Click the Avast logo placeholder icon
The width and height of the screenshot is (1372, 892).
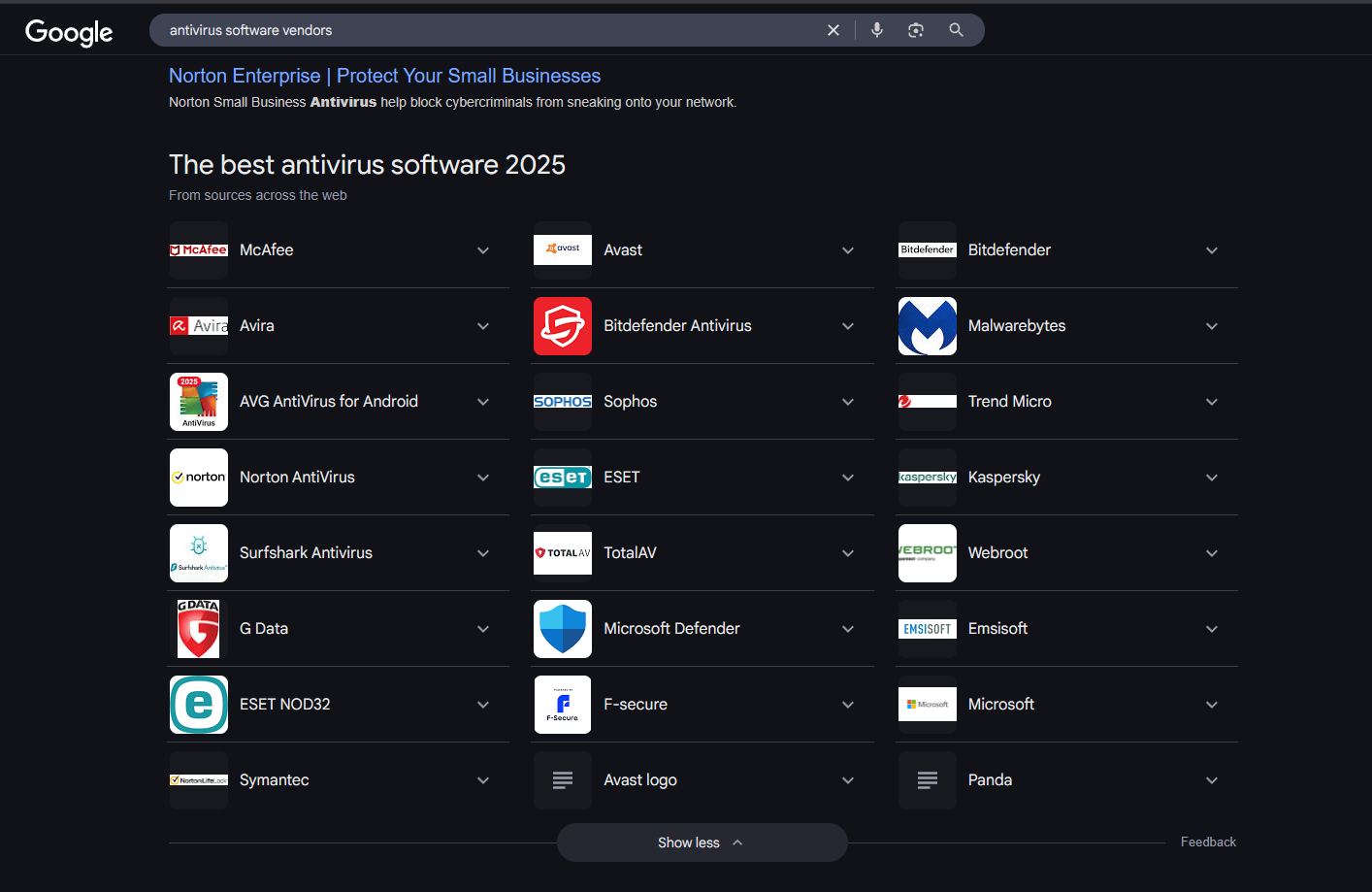(x=563, y=780)
